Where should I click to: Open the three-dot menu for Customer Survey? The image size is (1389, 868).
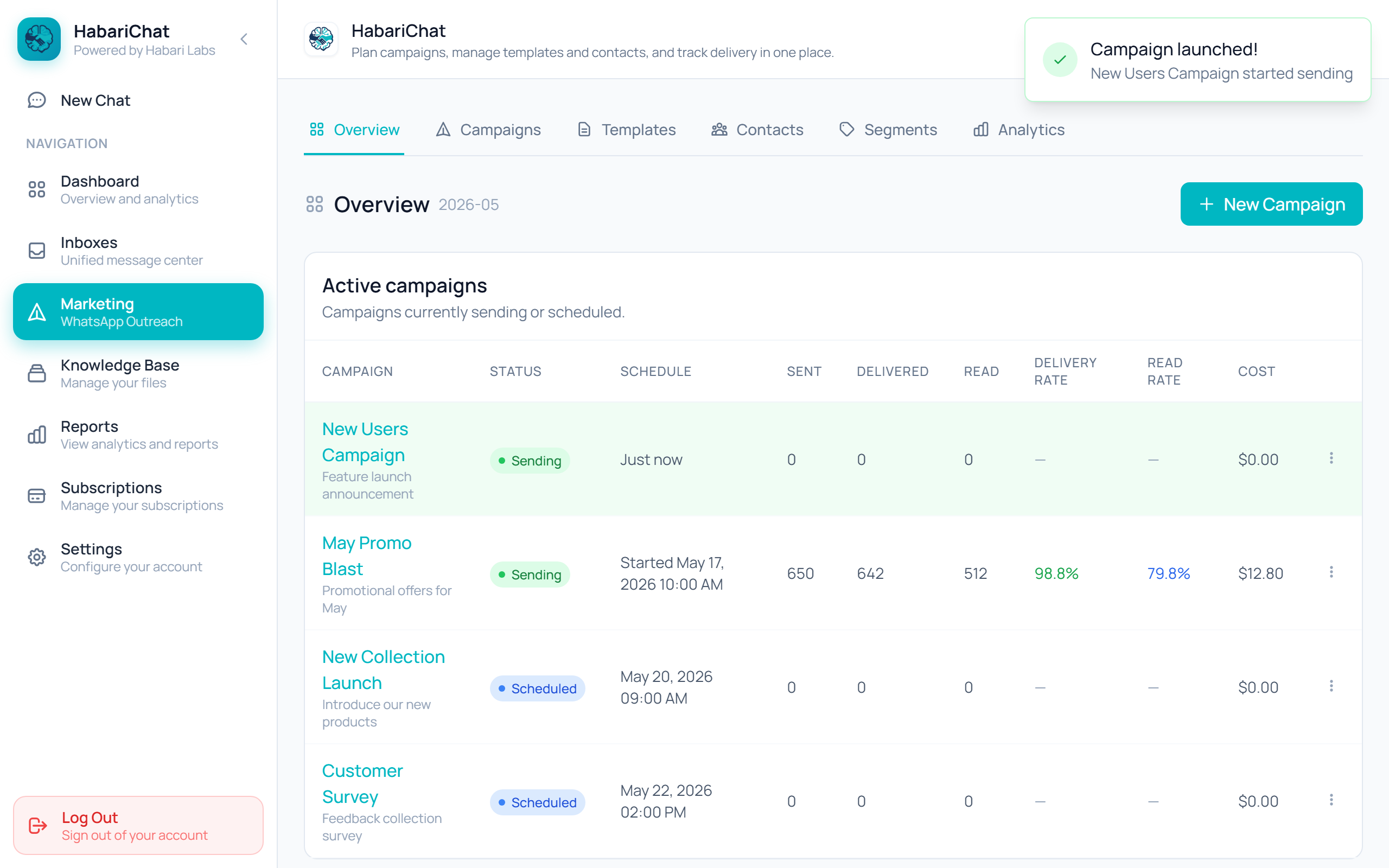(x=1331, y=800)
